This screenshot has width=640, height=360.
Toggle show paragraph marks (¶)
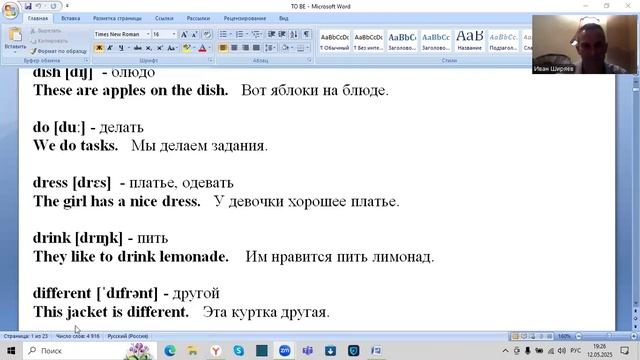tap(306, 34)
